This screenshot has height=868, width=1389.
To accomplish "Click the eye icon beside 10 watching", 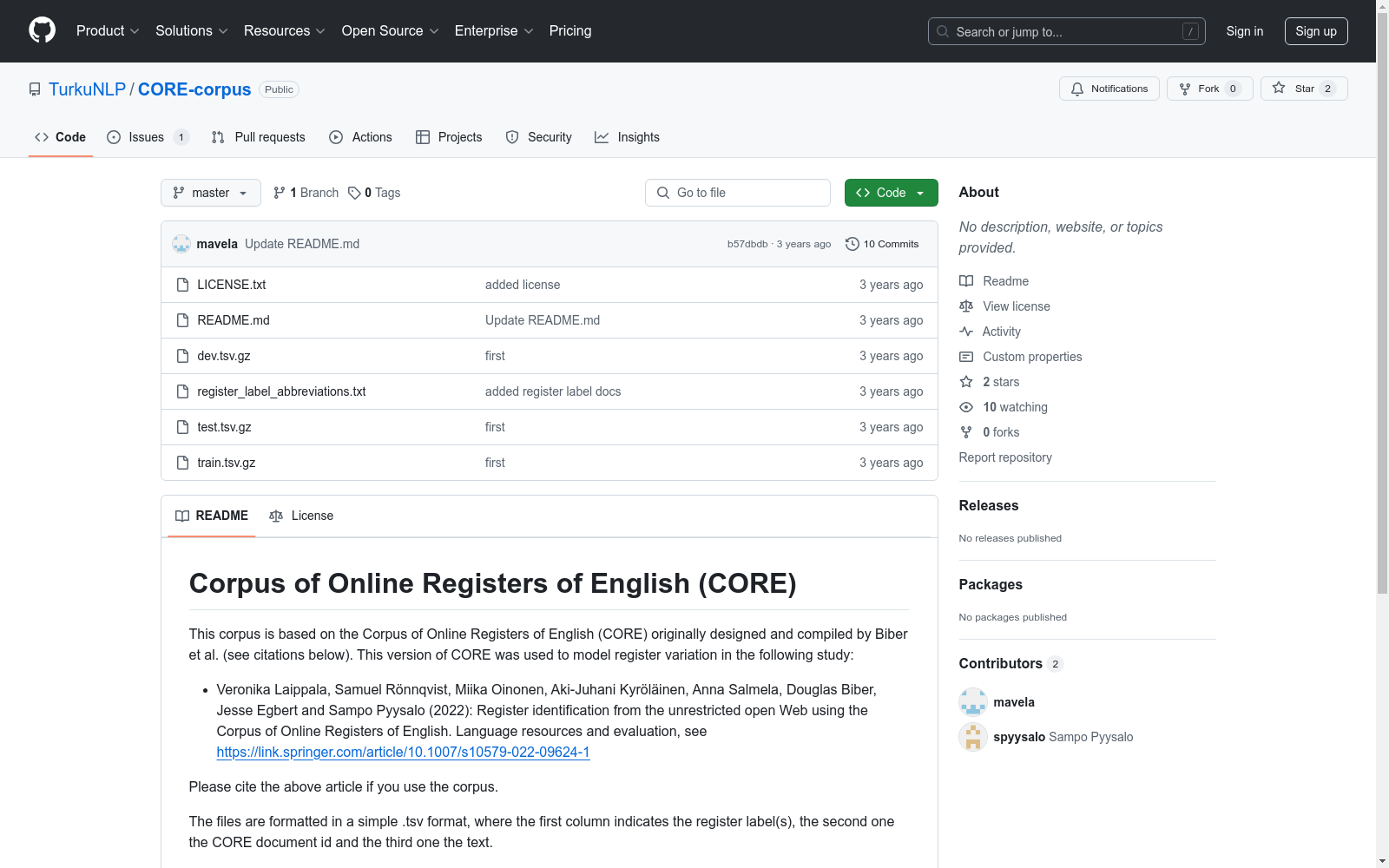I will (x=966, y=407).
